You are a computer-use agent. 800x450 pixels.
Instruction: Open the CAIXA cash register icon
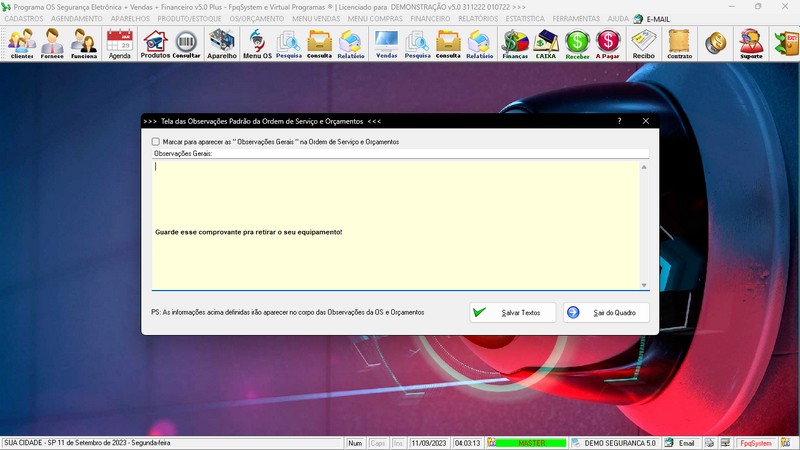coord(546,43)
